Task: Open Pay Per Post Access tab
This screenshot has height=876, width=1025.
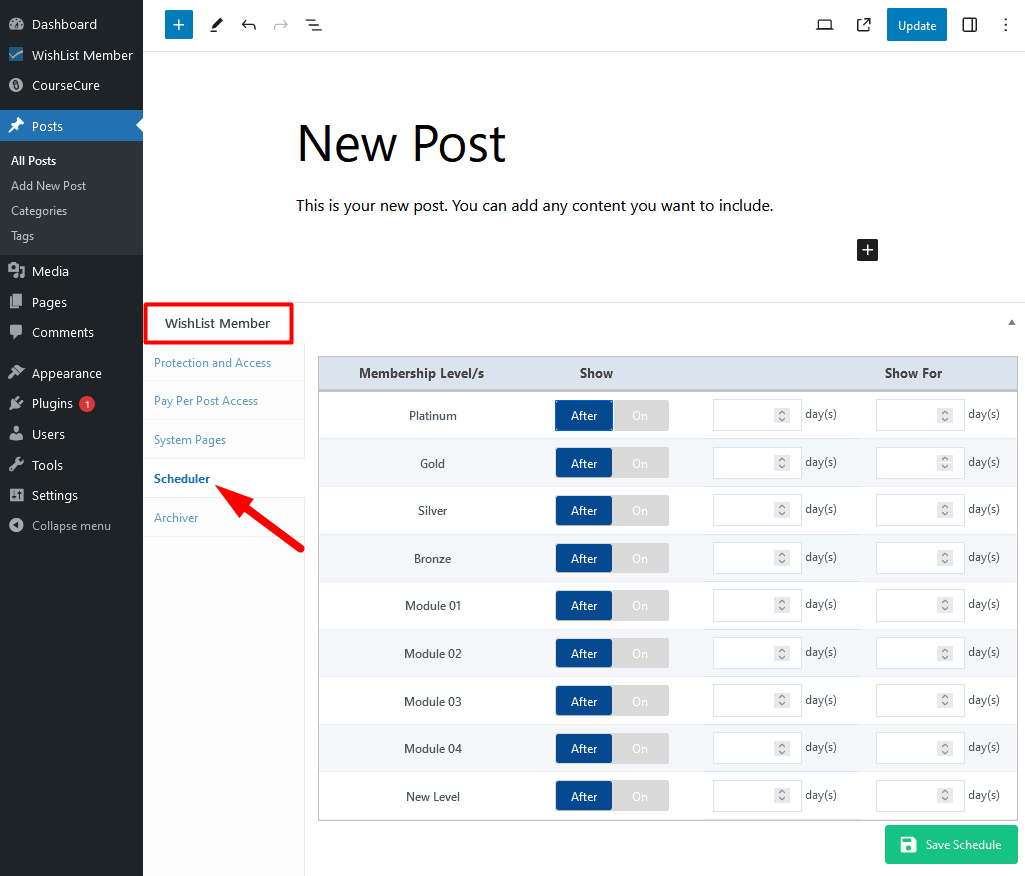Action: (x=206, y=401)
